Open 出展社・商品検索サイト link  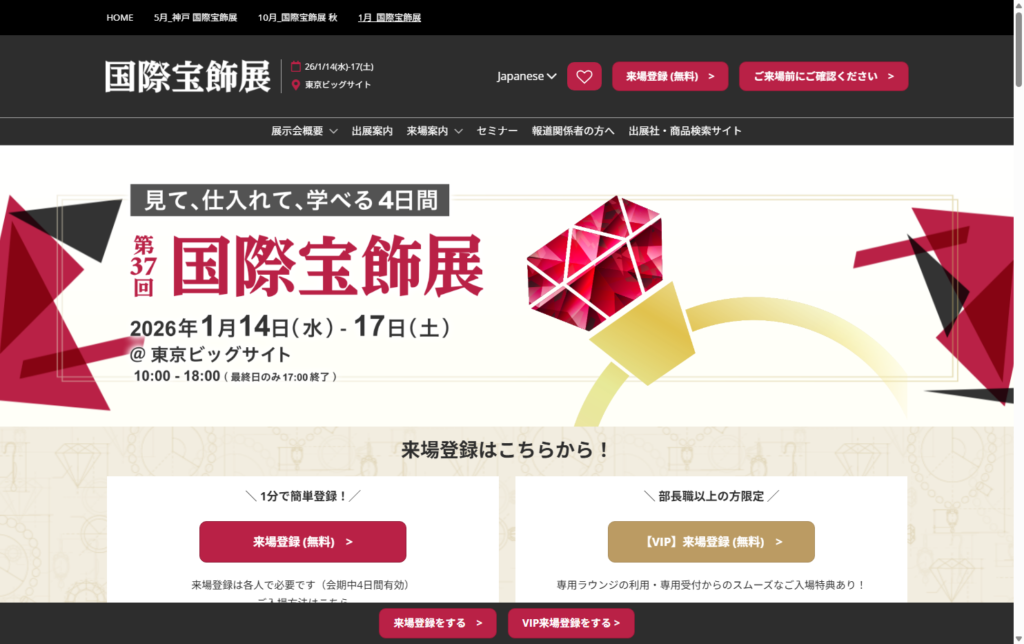(685, 131)
